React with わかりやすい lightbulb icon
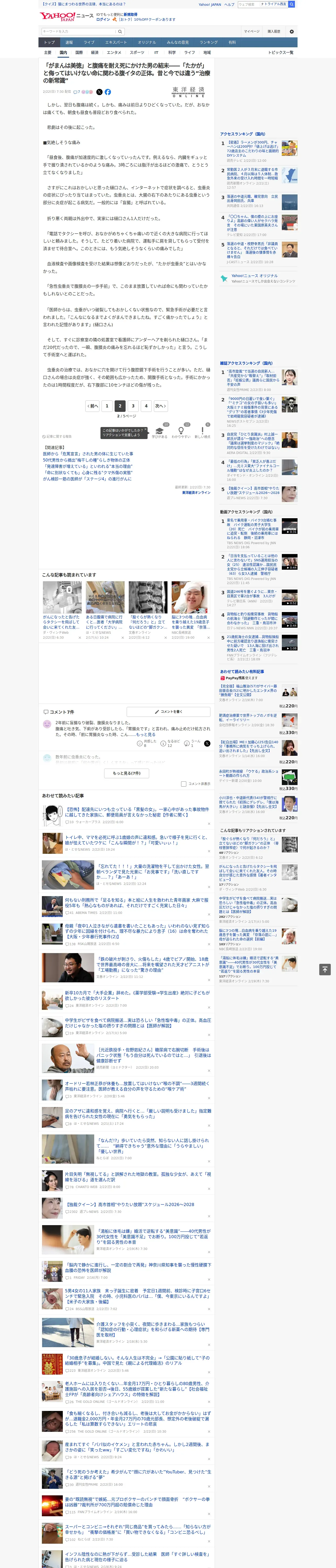 [181, 430]
